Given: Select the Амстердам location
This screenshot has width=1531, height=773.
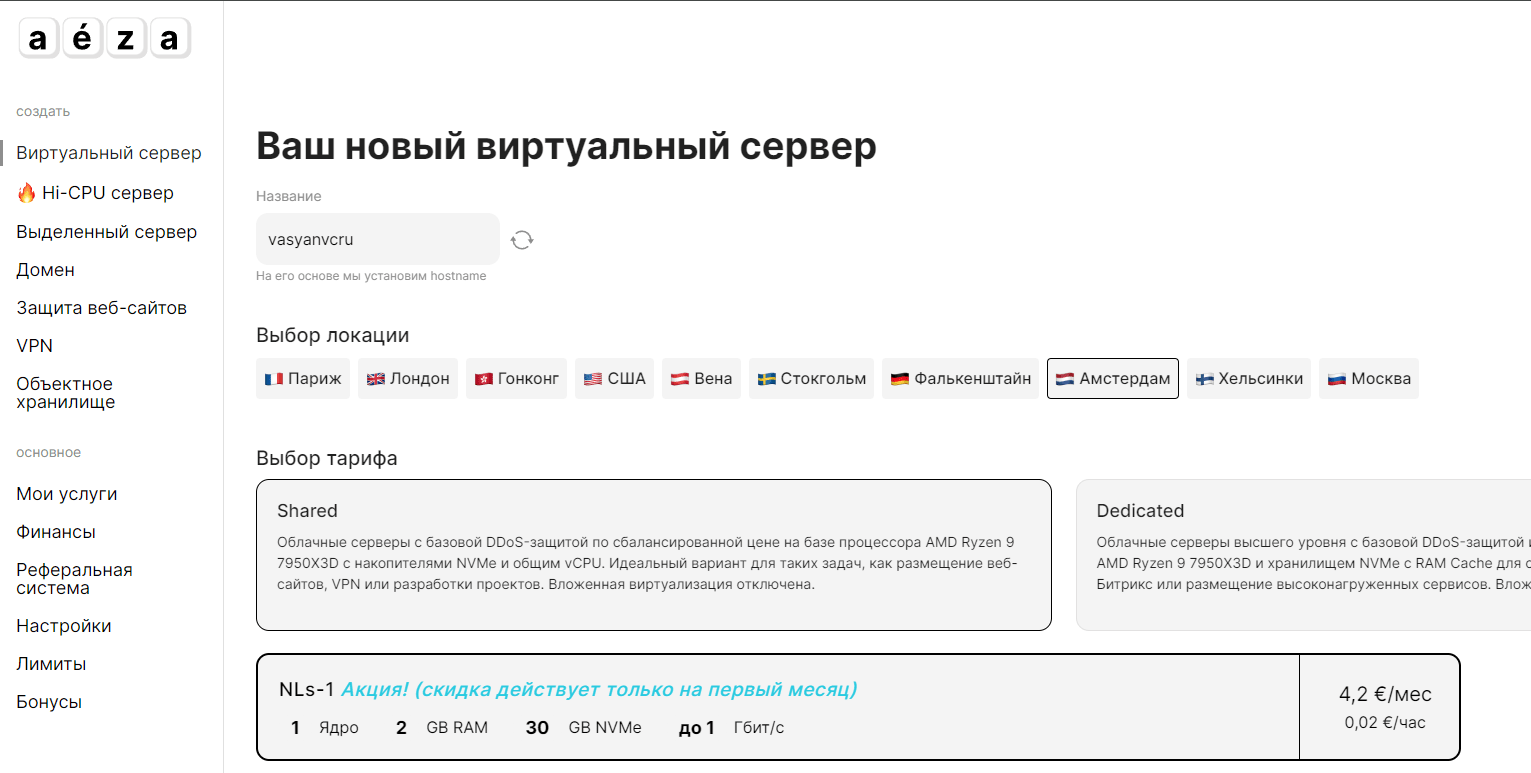Looking at the screenshot, I should point(1112,378).
